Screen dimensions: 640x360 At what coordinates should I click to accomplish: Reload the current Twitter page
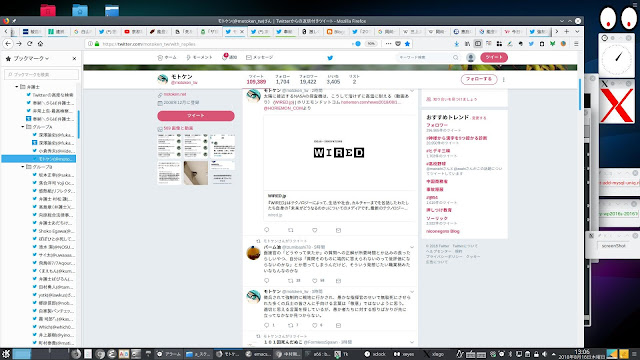click(29, 43)
